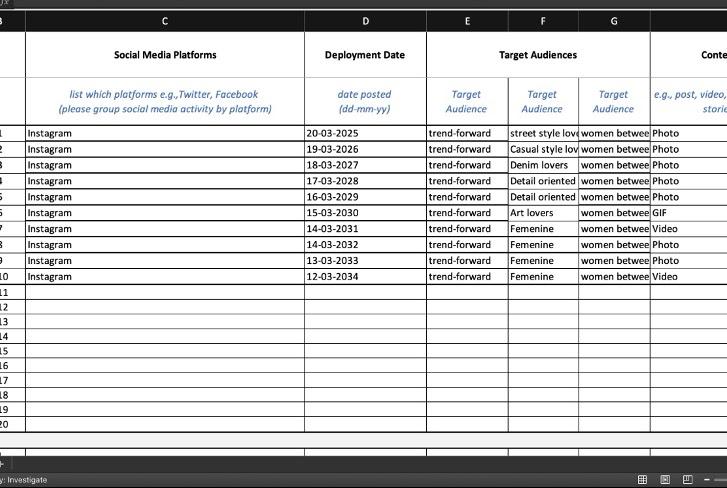Click empty platform cell in row 20
Screen dimensions: 727x488
pos(165,424)
